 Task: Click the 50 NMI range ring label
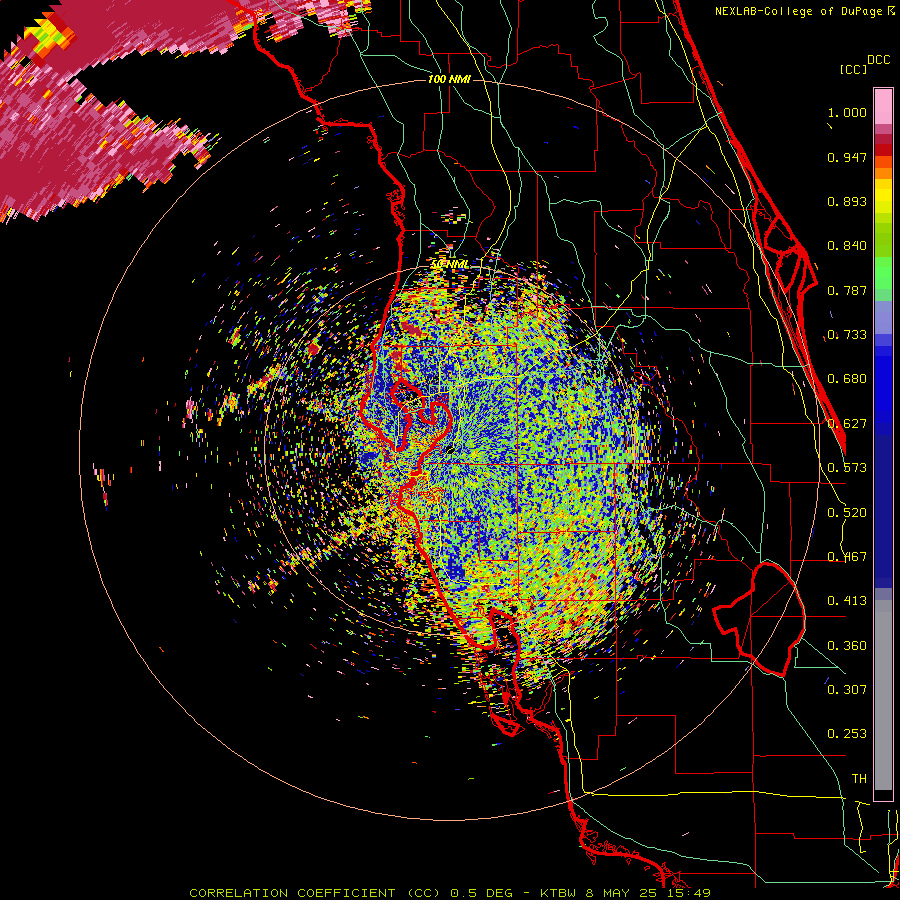tap(450, 264)
